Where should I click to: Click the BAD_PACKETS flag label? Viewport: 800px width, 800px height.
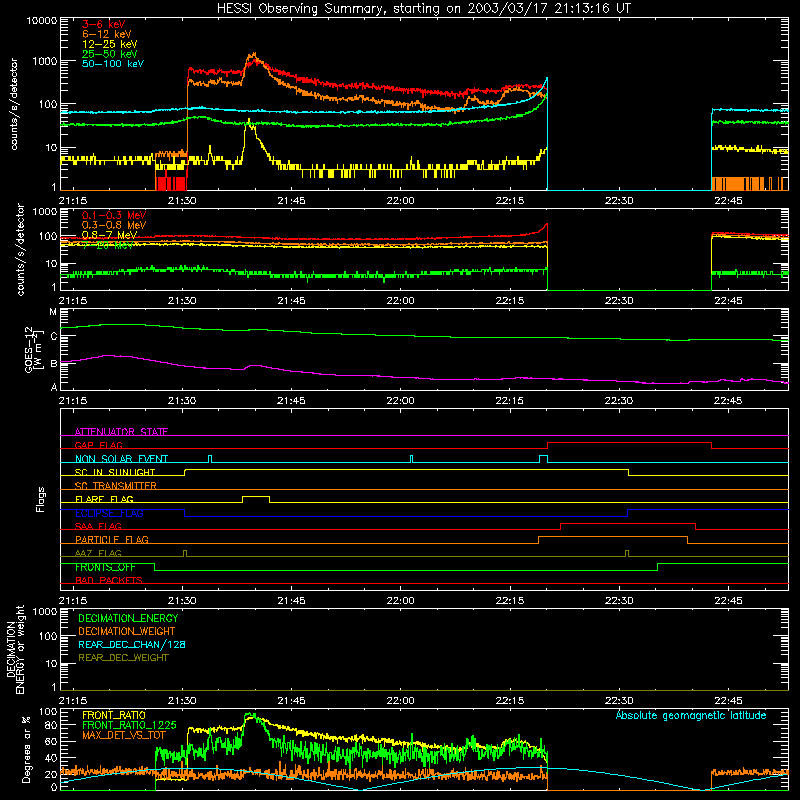[x=109, y=581]
